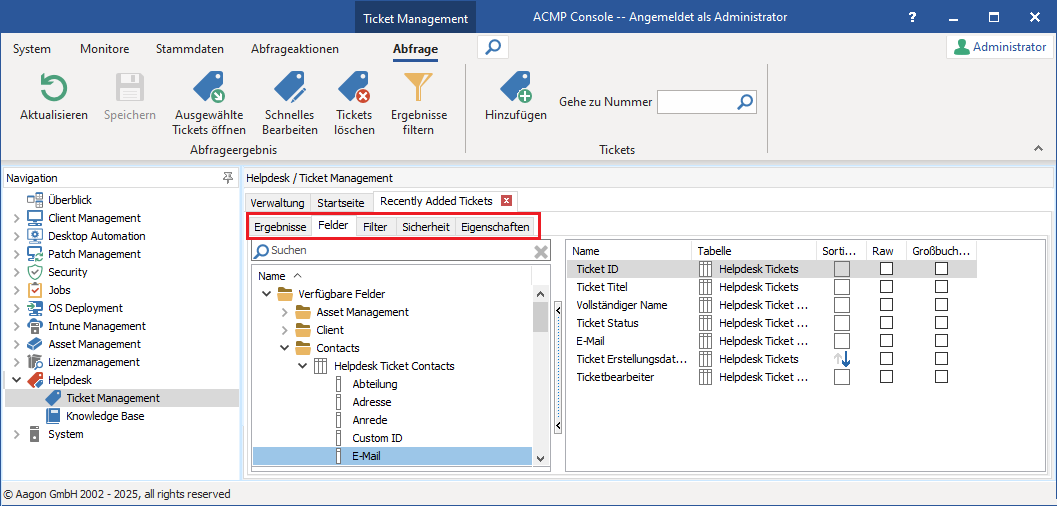Close the Recently Added Tickets tab
1057x506 pixels.
[506, 201]
